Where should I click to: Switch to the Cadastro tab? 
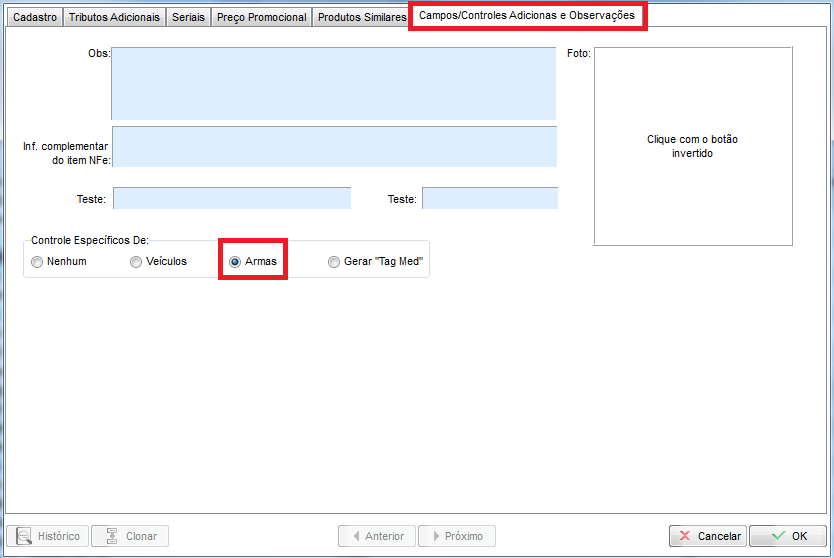[x=35, y=17]
